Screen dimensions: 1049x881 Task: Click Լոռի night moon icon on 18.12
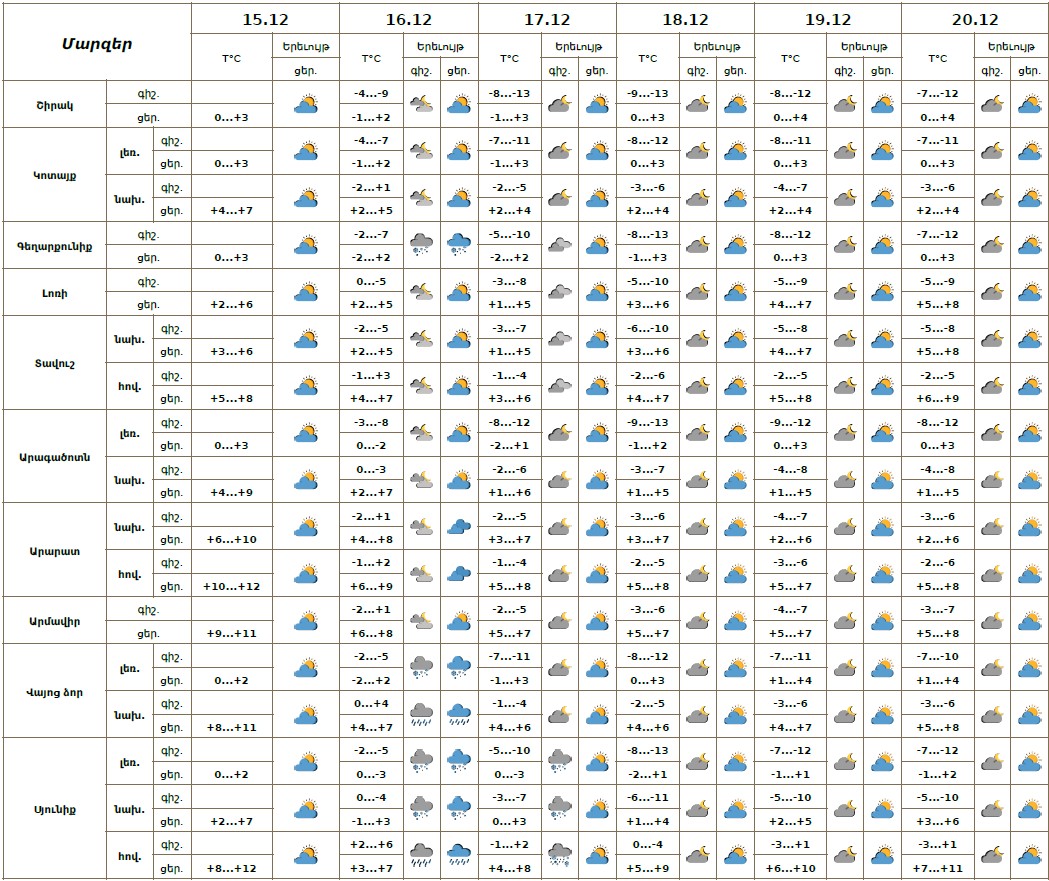coord(698,292)
